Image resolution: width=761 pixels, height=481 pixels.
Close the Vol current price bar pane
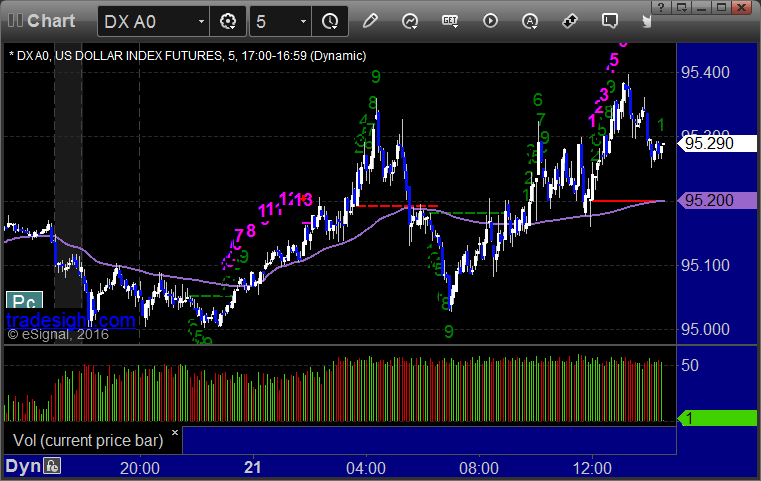175,432
